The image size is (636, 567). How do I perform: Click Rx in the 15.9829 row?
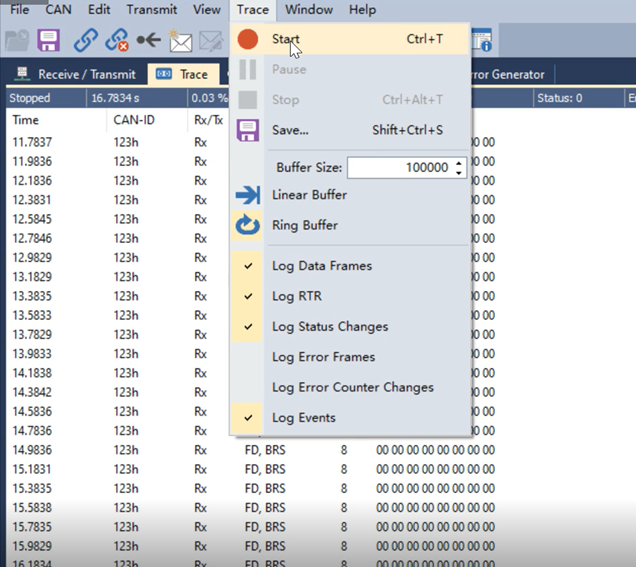(201, 546)
